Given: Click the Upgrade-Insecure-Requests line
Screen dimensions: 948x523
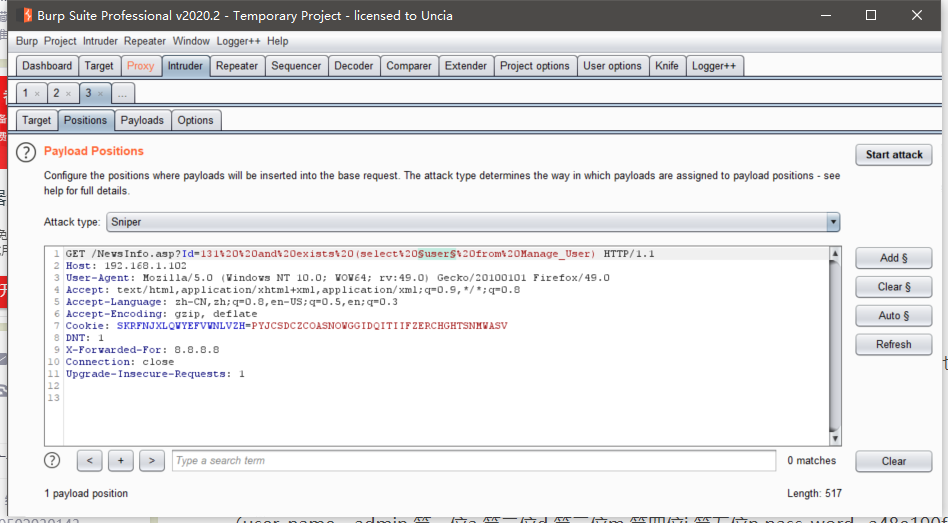Looking at the screenshot, I should point(155,374).
